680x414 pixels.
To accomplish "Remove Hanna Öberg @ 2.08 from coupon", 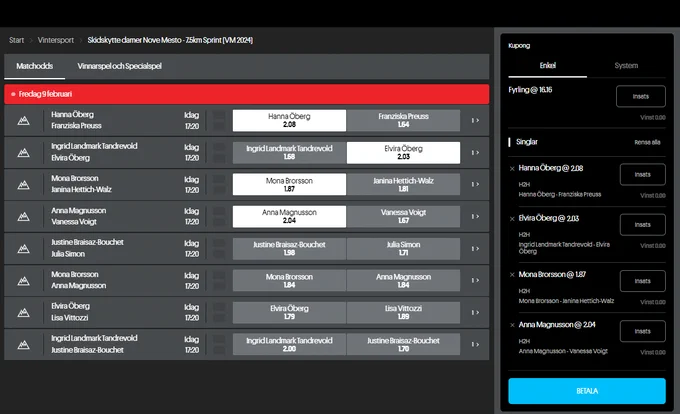I will point(512,169).
